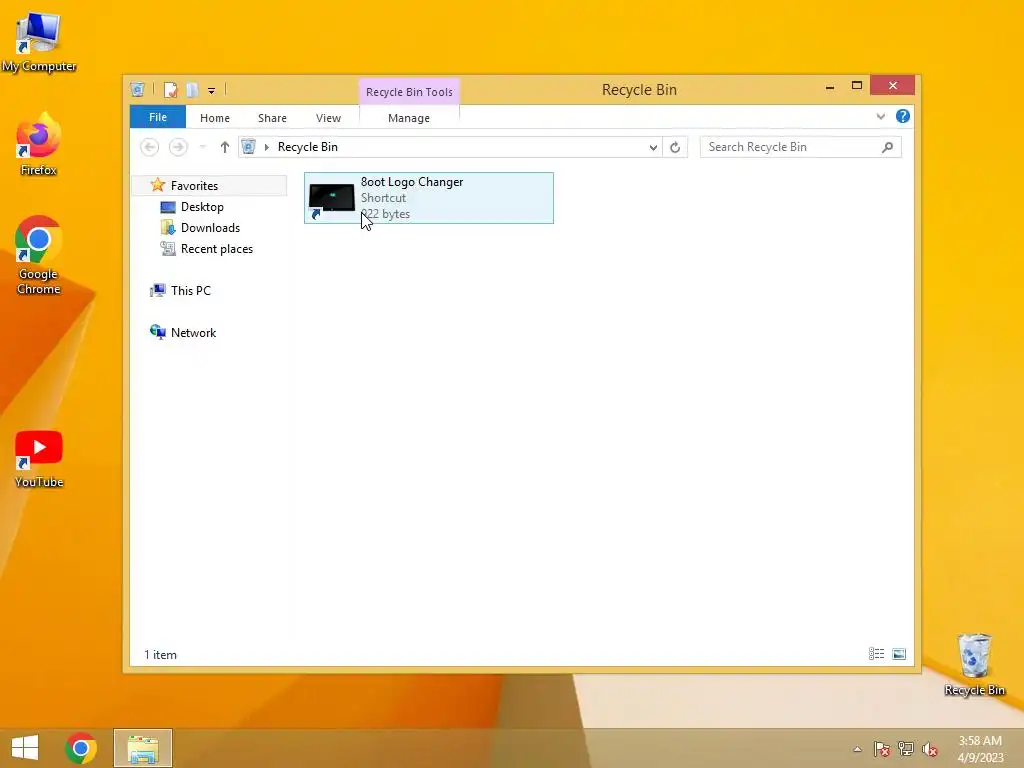Image resolution: width=1024 pixels, height=768 pixels.
Task: Select This PC in the navigation pane
Action: 190,291
